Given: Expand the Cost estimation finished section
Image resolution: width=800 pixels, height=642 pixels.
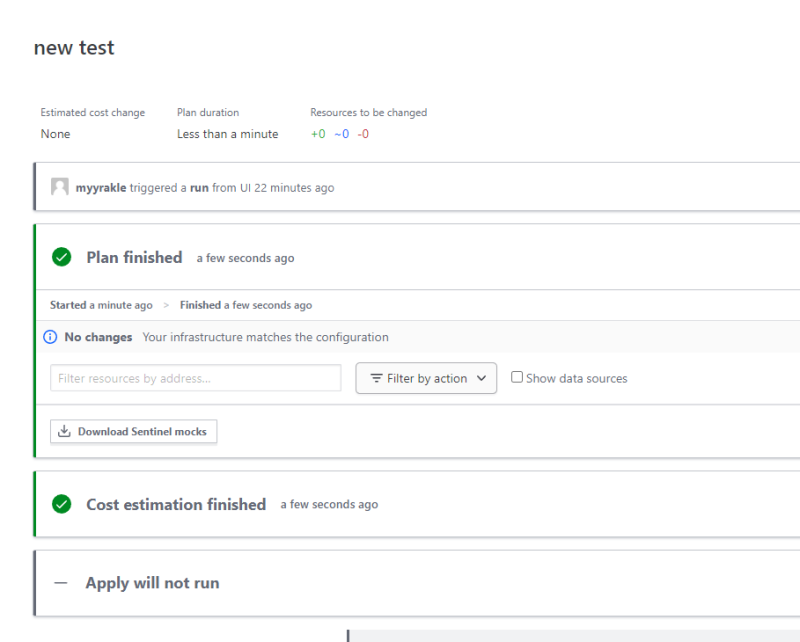Looking at the screenshot, I should click(176, 504).
